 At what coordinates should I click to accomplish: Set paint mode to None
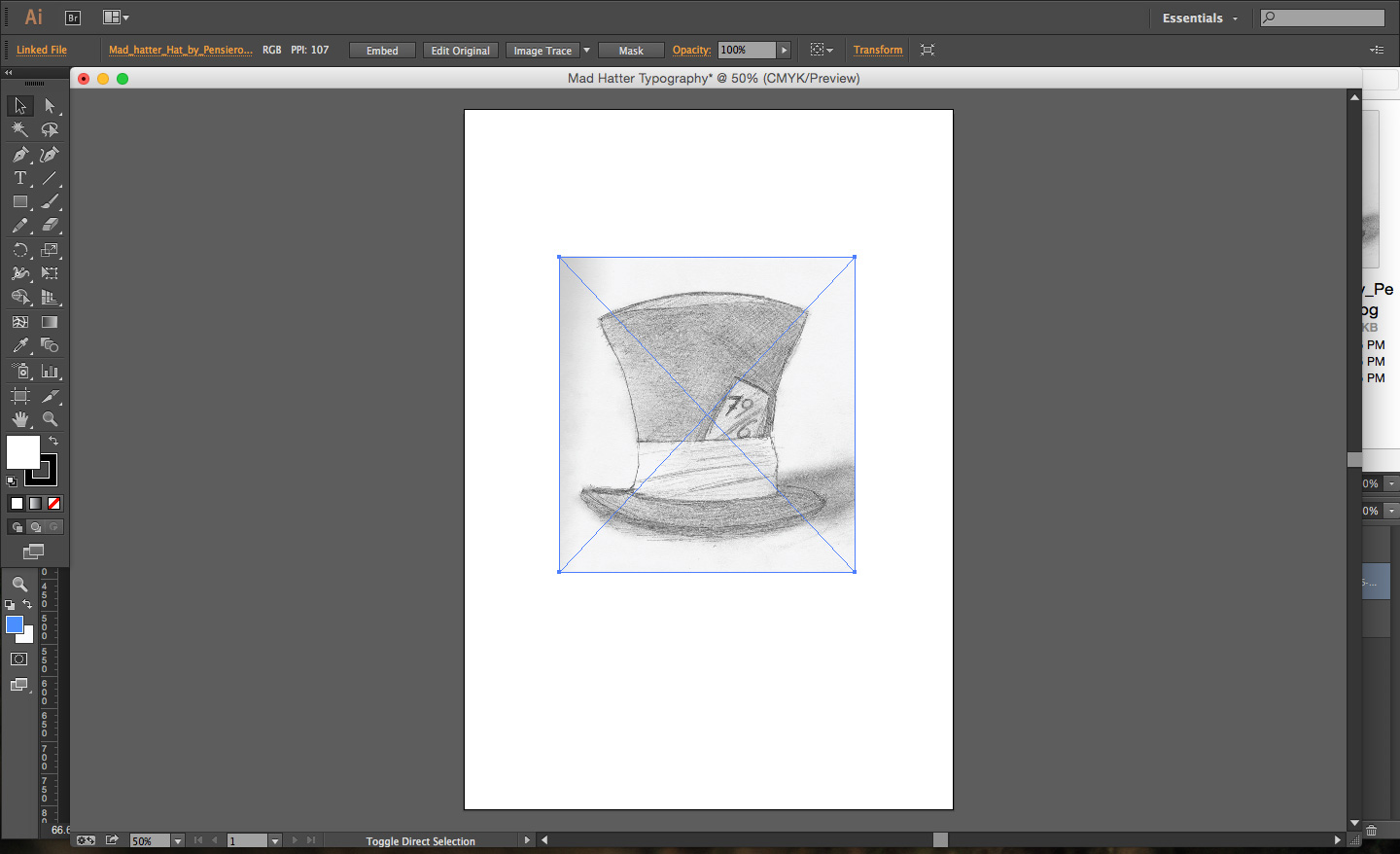pos(54,503)
